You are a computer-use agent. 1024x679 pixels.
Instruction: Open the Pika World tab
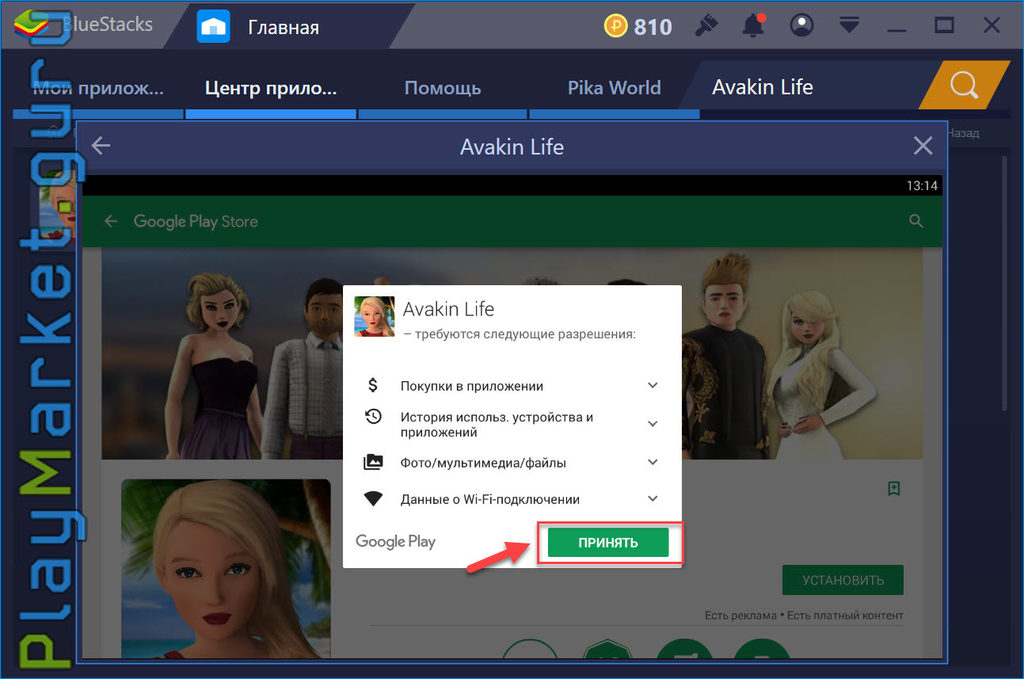pos(614,87)
